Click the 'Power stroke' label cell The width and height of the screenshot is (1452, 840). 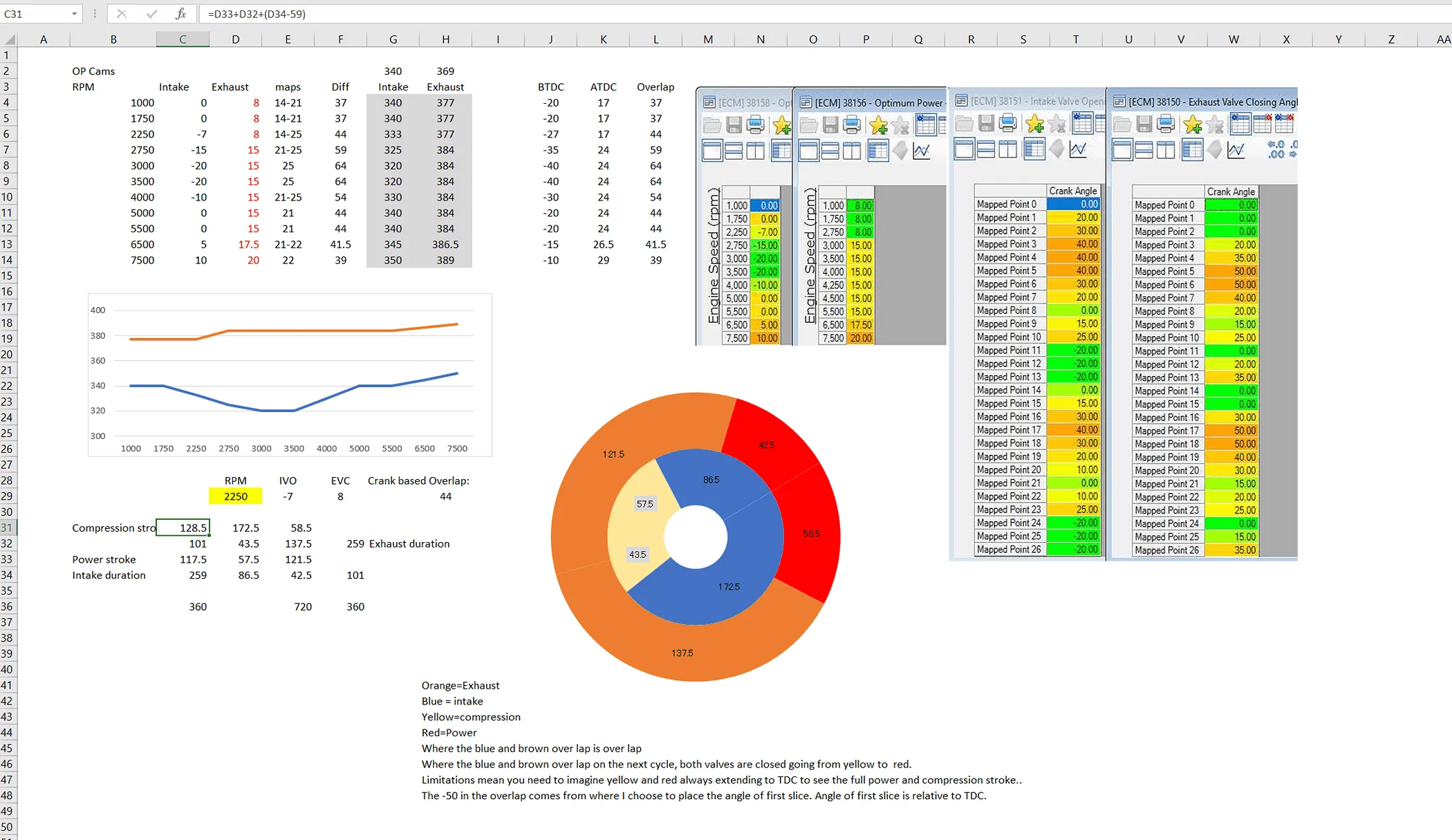tap(104, 559)
